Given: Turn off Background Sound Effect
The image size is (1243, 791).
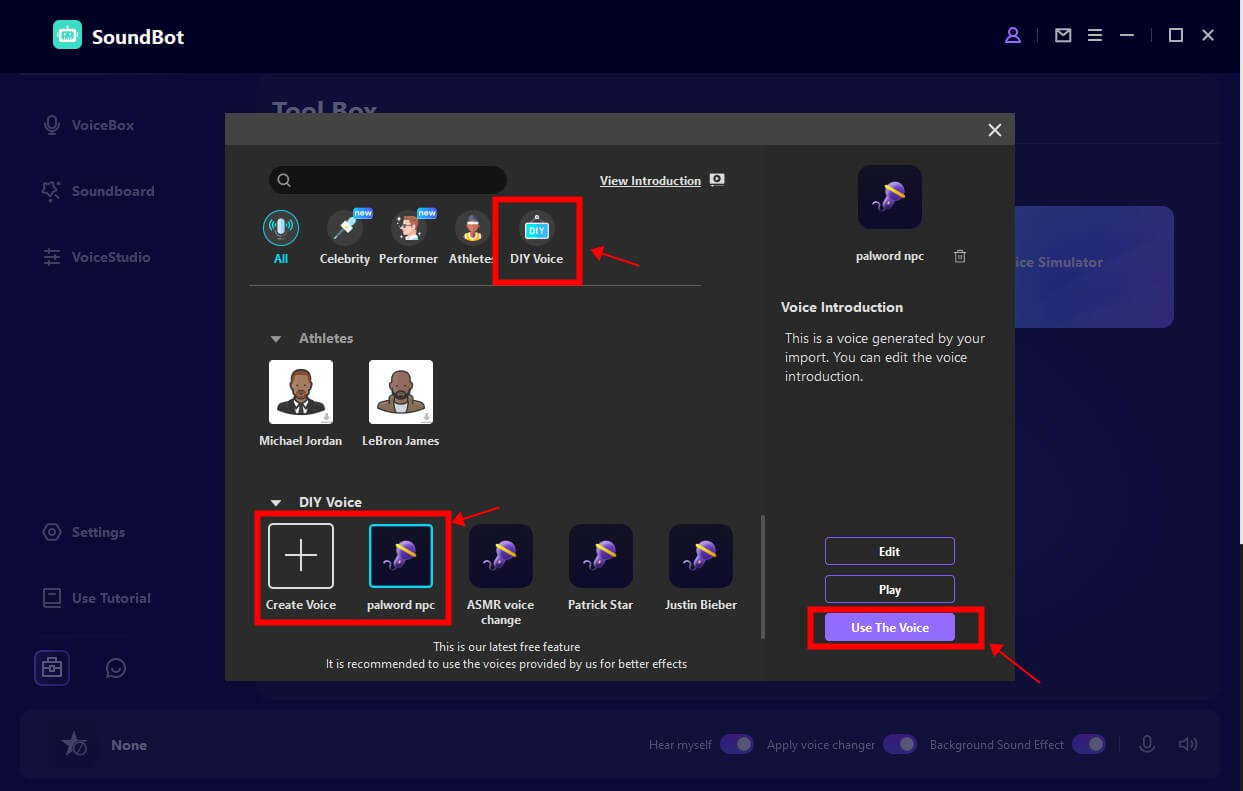Looking at the screenshot, I should pos(1089,744).
